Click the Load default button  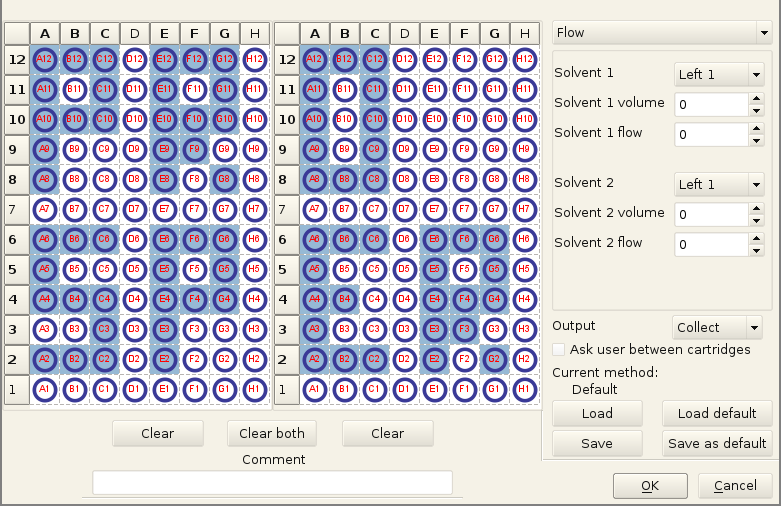coord(717,413)
